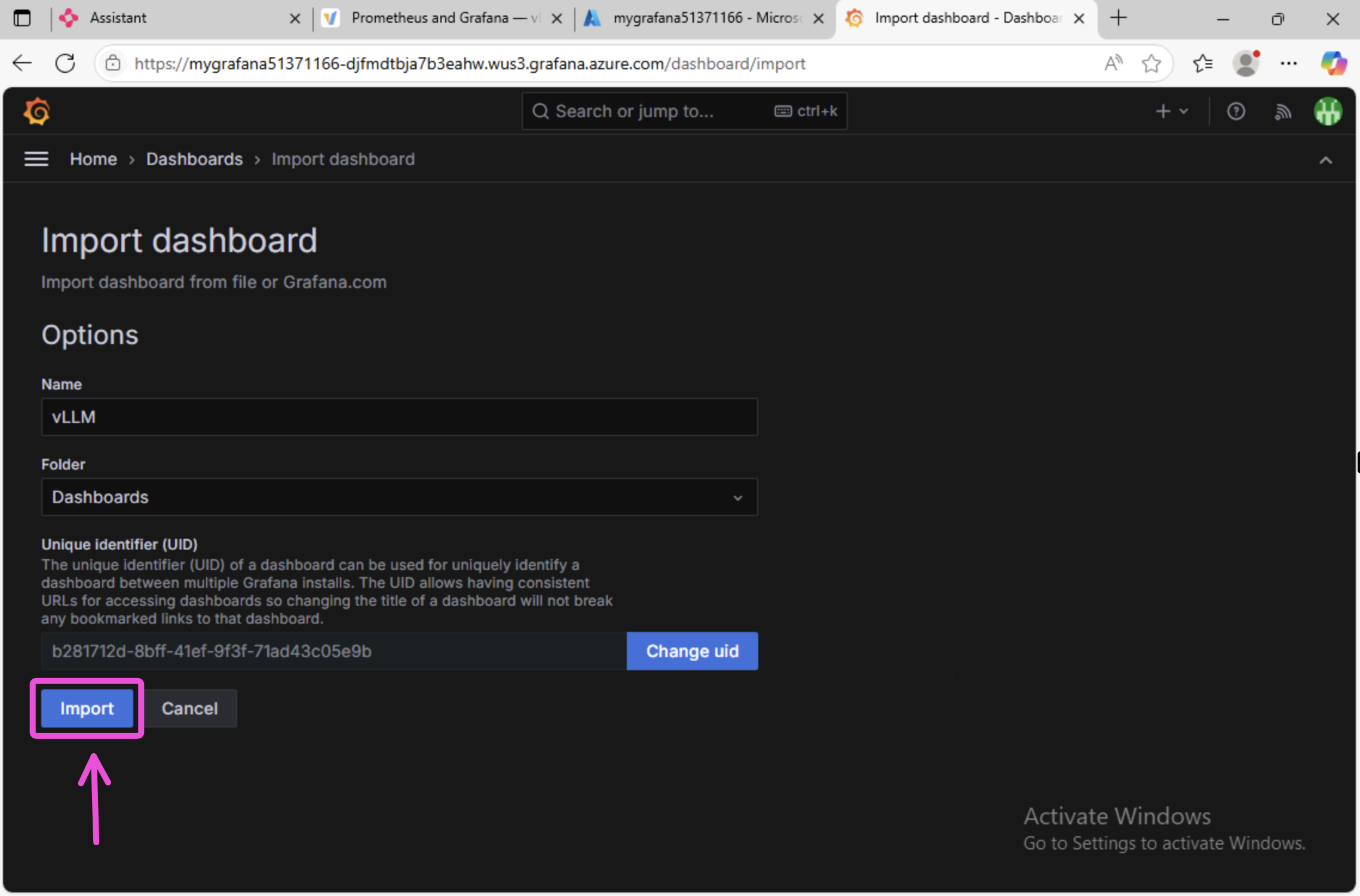The height and width of the screenshot is (896, 1360).
Task: Collapse the top bar with chevron
Action: coord(1325,160)
